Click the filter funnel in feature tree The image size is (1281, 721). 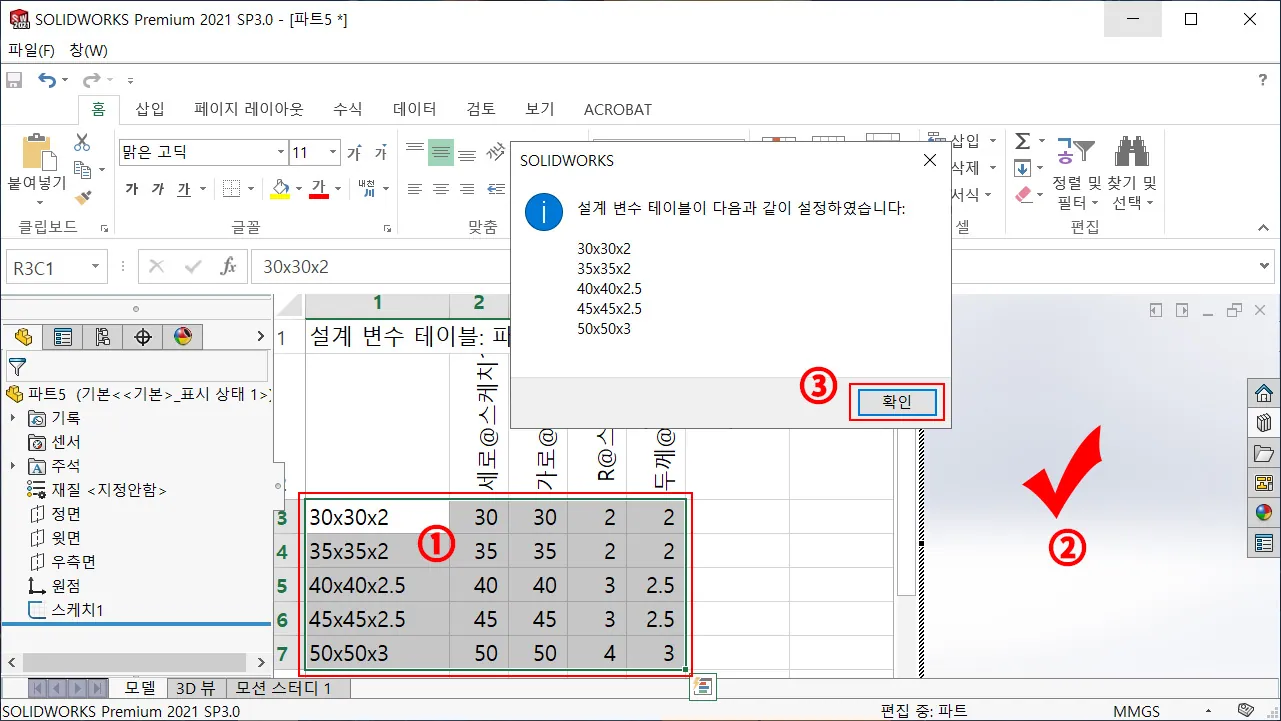click(17, 366)
